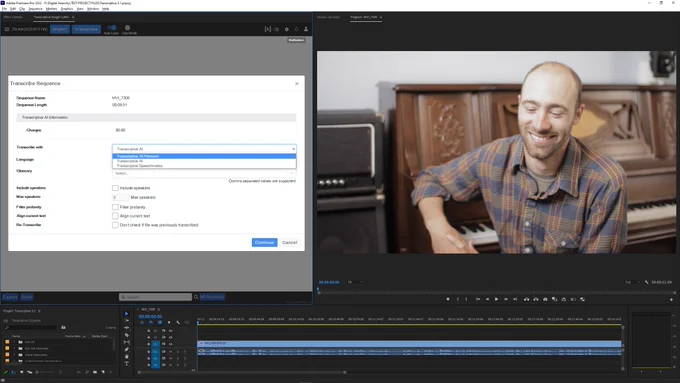
Task: Open the Transcriptive user account icon
Action: [306, 29]
